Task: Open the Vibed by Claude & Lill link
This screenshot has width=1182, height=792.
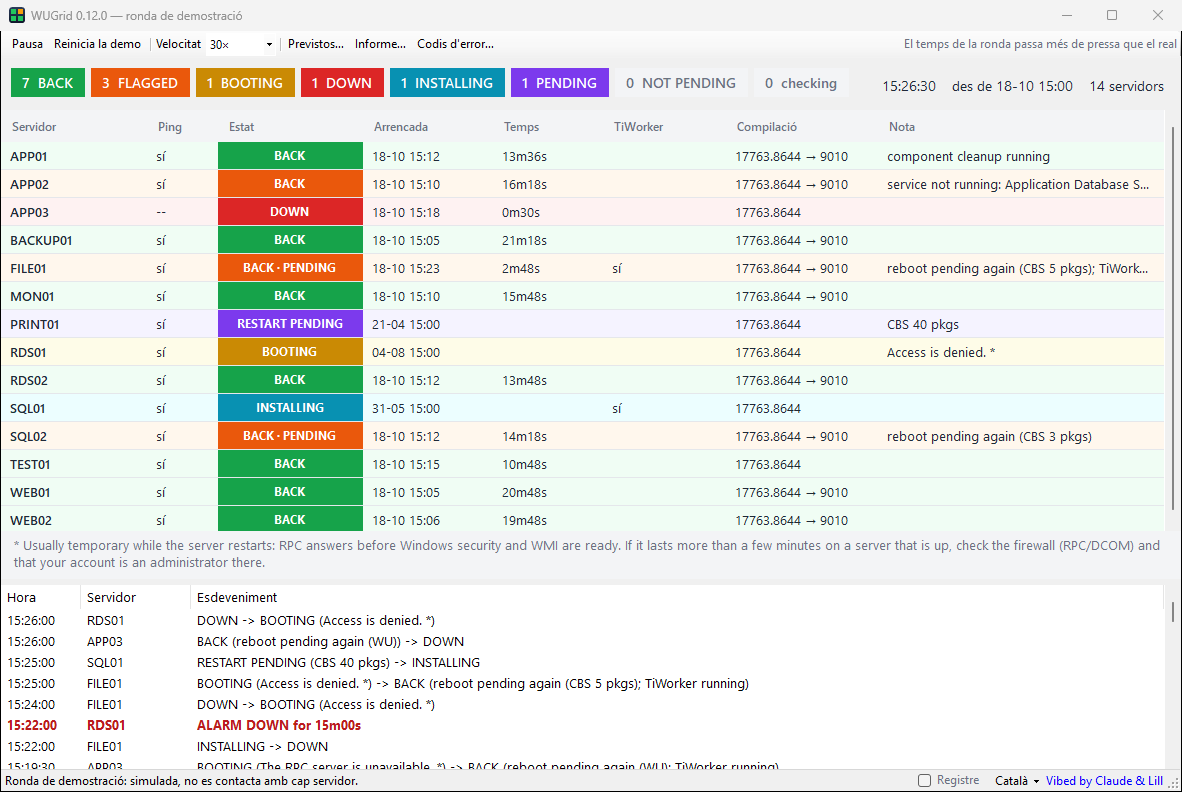Action: click(1104, 781)
